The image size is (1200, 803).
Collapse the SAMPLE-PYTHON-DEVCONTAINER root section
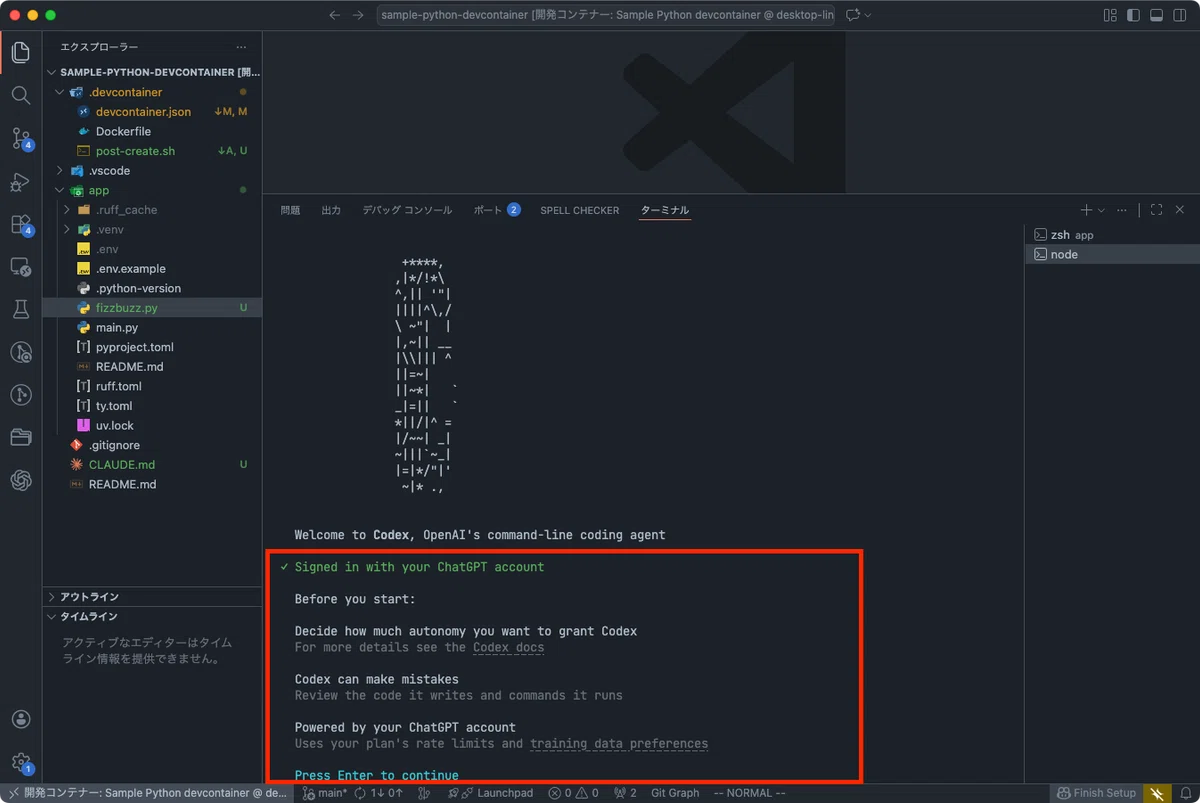click(x=52, y=72)
